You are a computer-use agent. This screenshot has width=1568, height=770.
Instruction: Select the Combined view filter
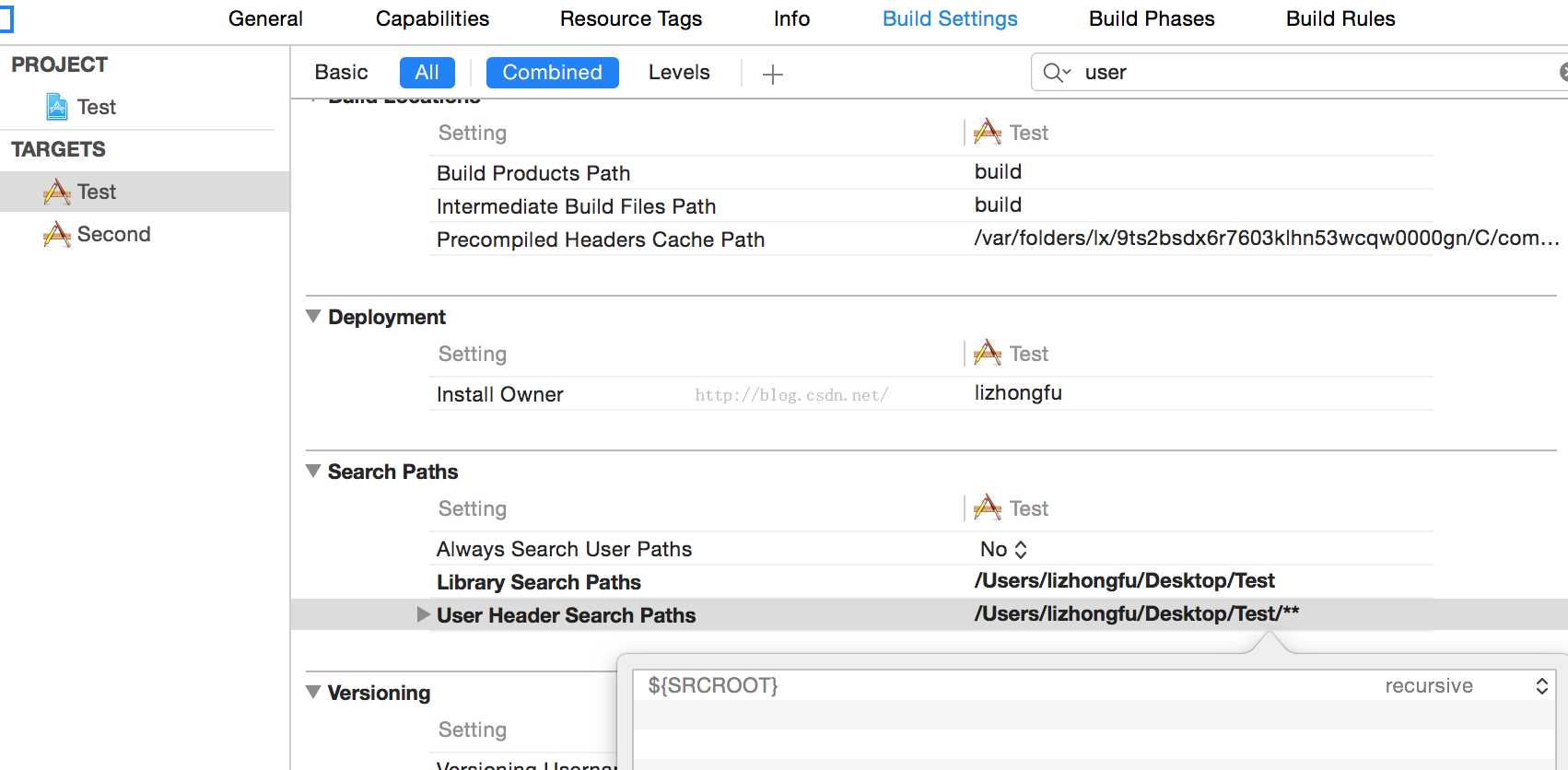click(x=552, y=72)
